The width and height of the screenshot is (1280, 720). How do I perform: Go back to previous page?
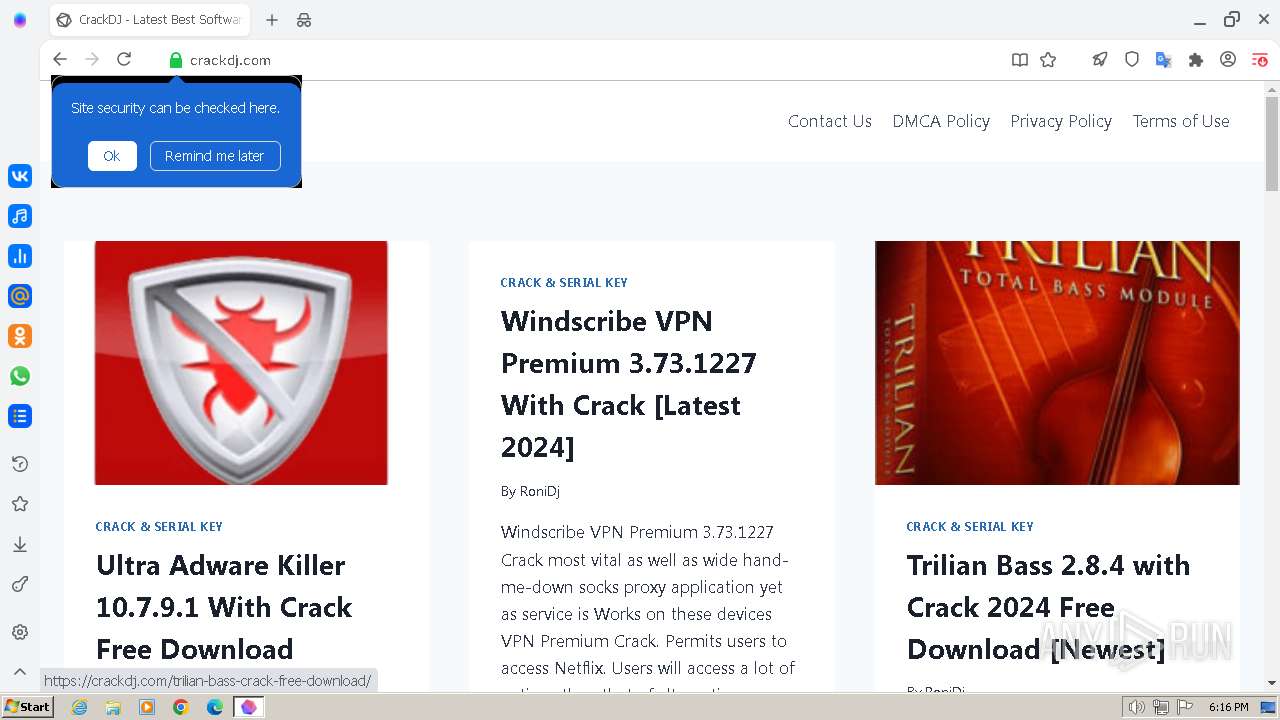tap(60, 60)
